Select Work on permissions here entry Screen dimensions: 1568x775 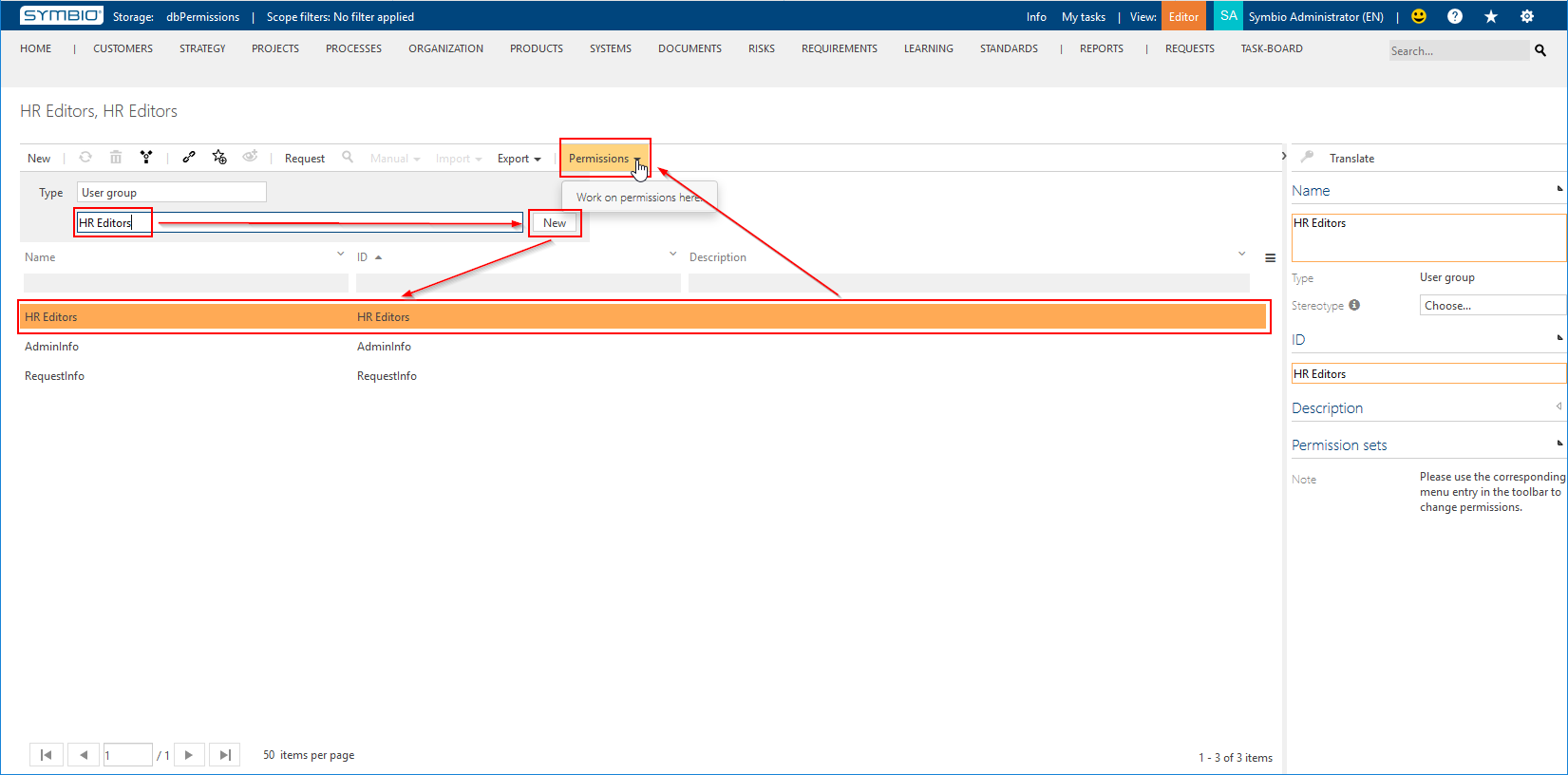(x=639, y=198)
